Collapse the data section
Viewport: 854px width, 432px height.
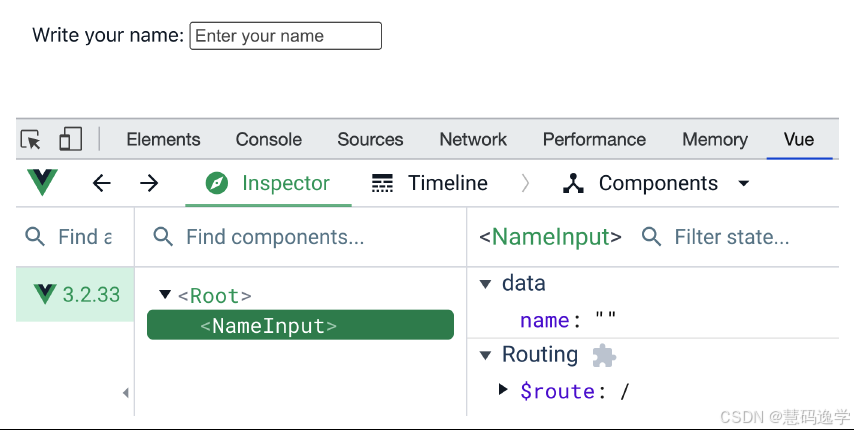(485, 284)
